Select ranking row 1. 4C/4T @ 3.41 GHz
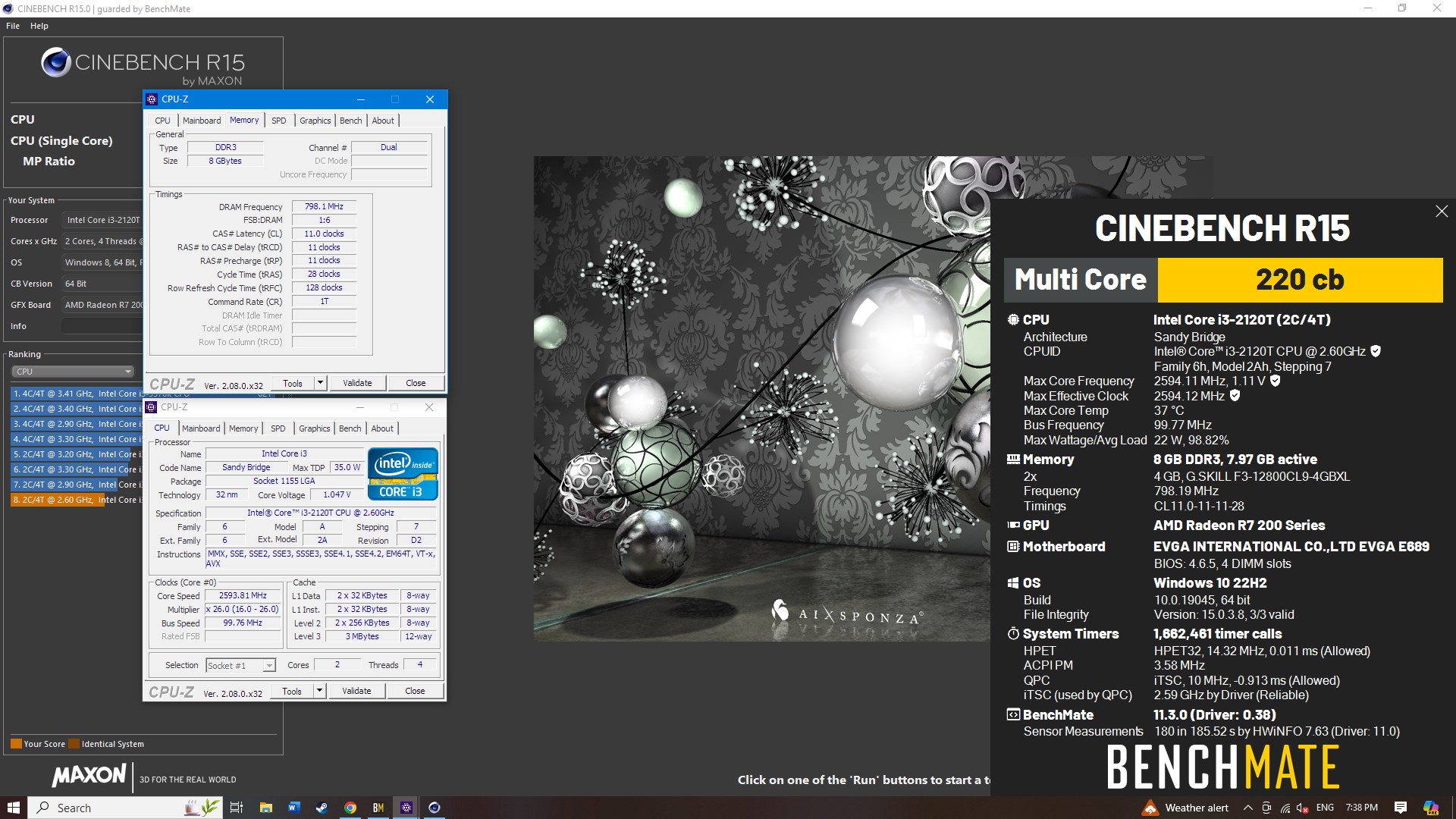1456x819 pixels. pyautogui.click(x=77, y=394)
